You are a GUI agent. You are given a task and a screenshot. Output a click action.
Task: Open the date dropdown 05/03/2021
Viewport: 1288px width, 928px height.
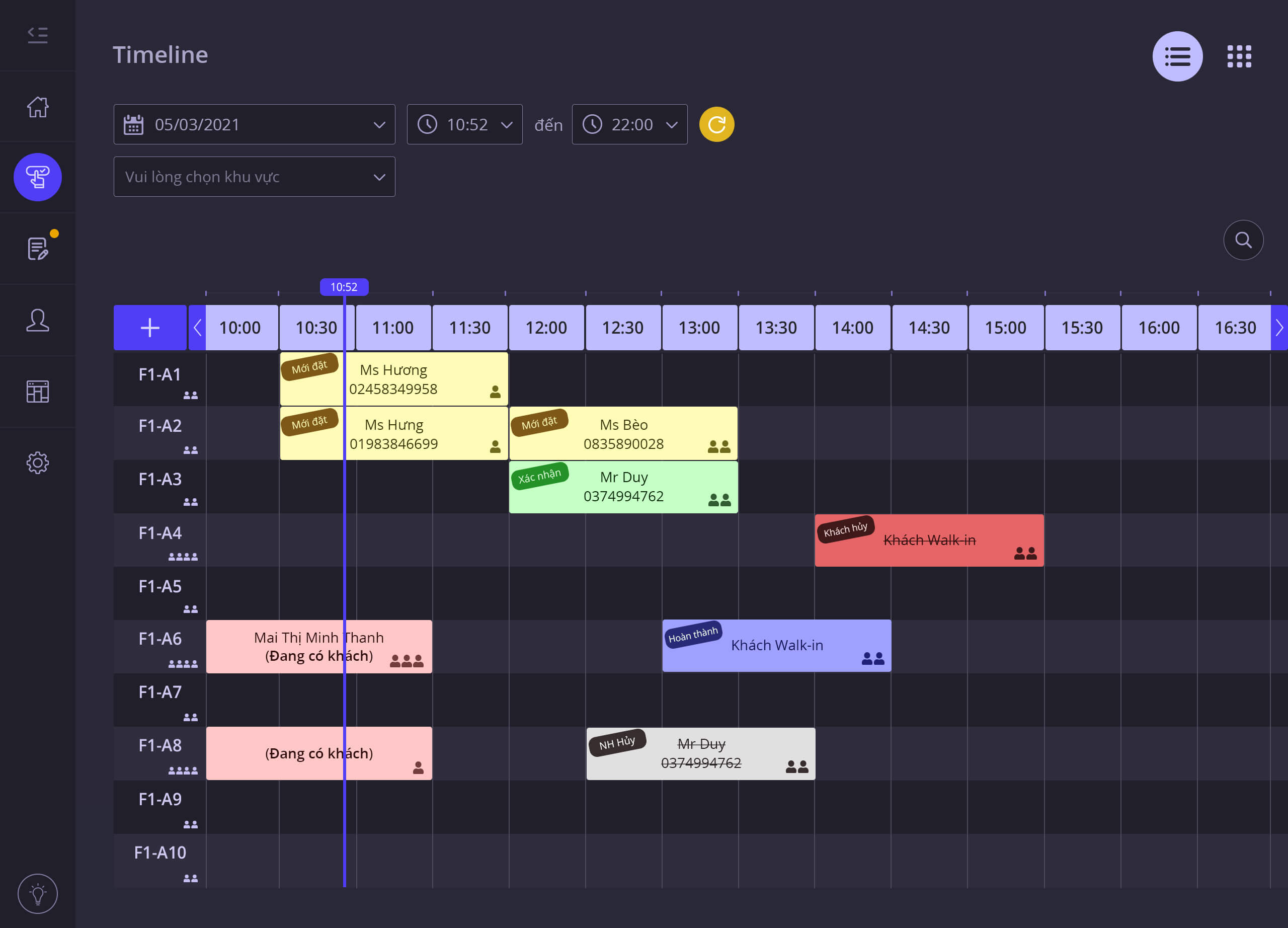coord(254,124)
